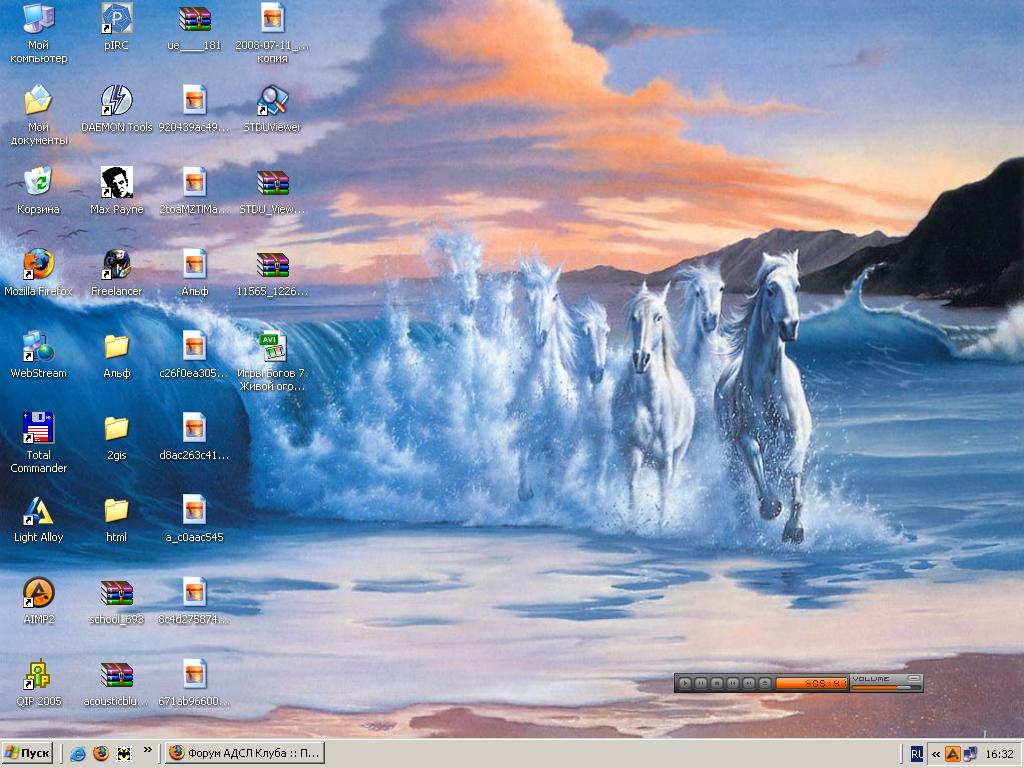This screenshot has width=1024, height=768.
Task: Click the orange AIMP tray icon
Action: point(953,754)
